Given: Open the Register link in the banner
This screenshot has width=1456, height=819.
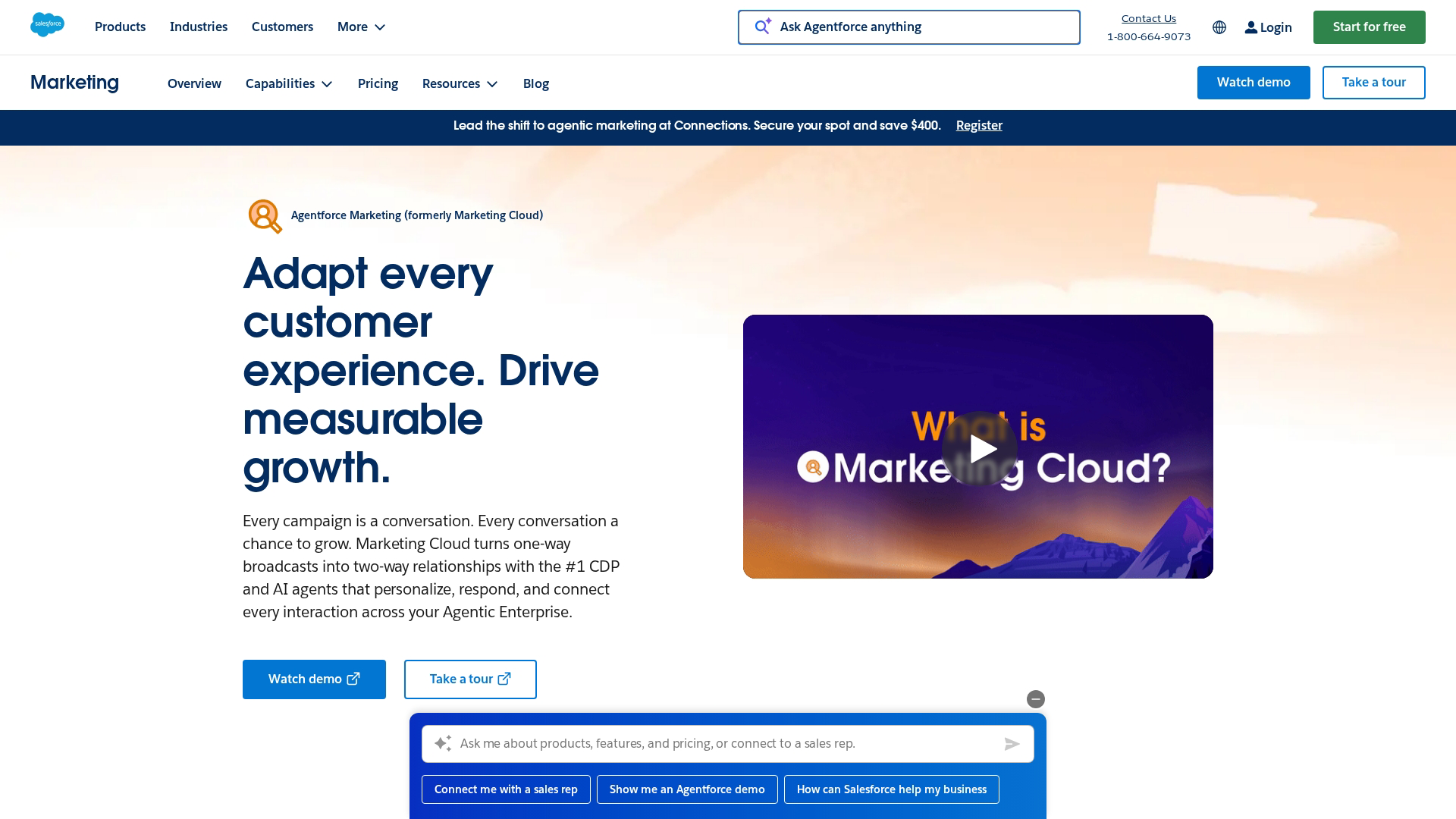Looking at the screenshot, I should point(979,125).
